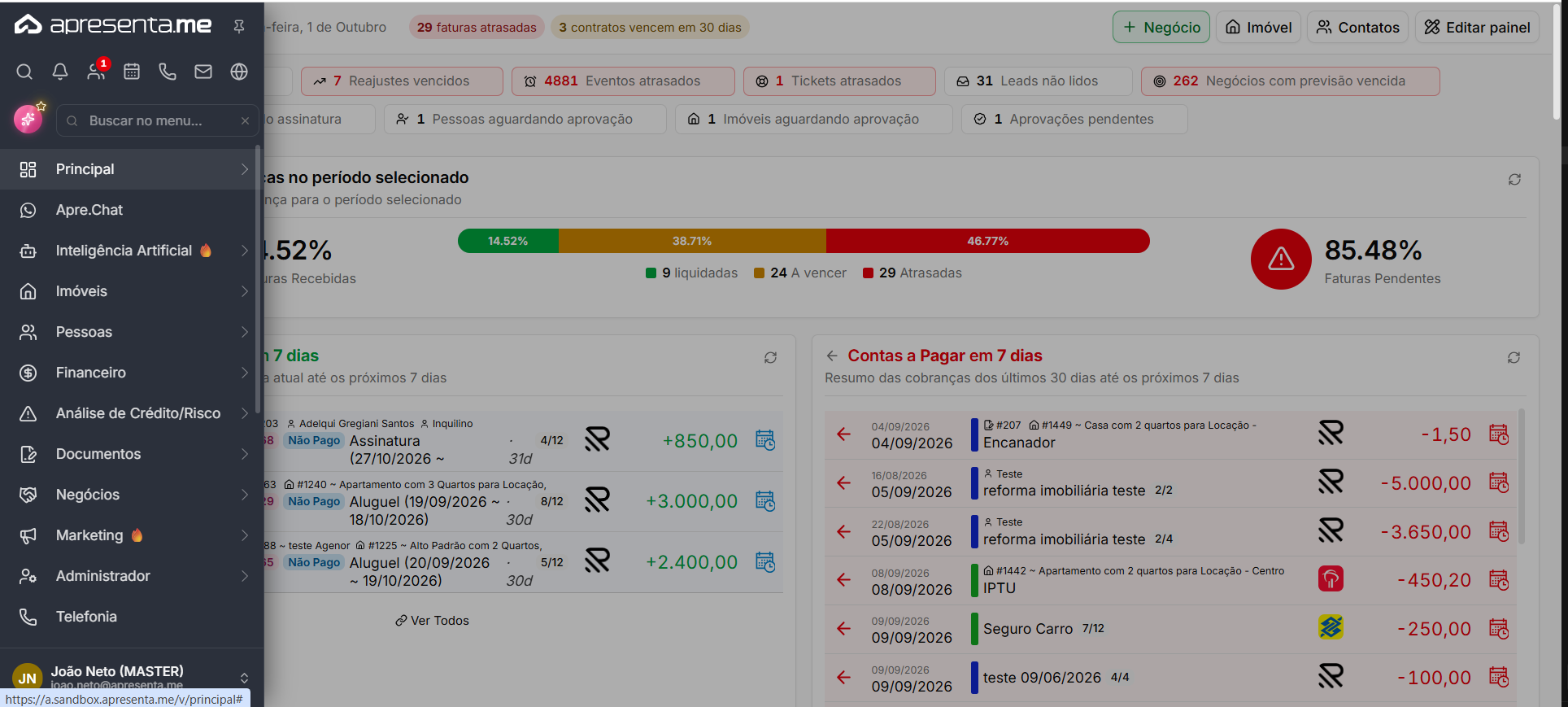The width and height of the screenshot is (1568, 707).
Task: Expand the Financeiro menu chevron
Action: point(245,373)
